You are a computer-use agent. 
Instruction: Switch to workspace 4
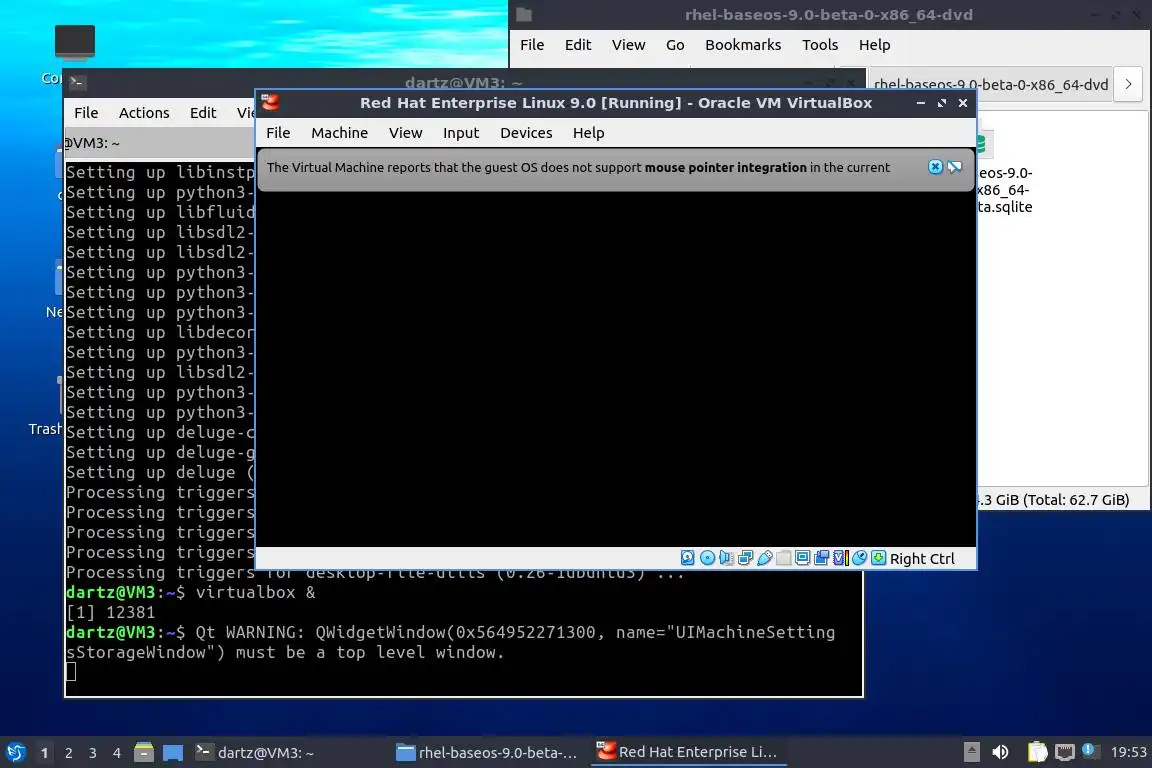[117, 753]
